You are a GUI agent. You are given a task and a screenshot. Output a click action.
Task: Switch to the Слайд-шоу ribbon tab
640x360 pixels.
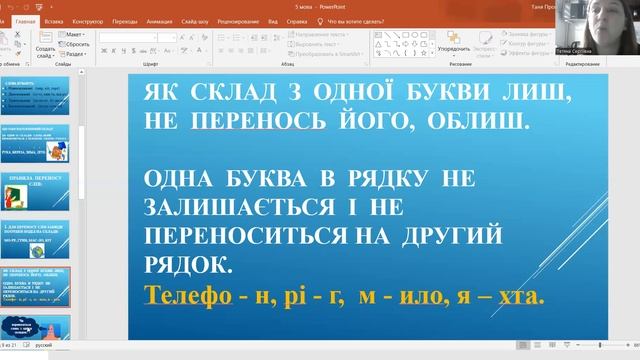coord(195,22)
